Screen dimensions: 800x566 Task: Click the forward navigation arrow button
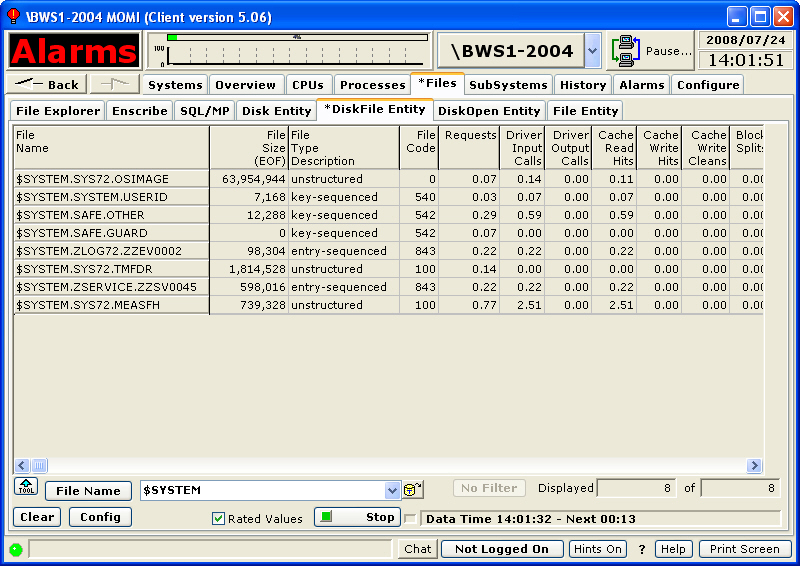point(114,85)
